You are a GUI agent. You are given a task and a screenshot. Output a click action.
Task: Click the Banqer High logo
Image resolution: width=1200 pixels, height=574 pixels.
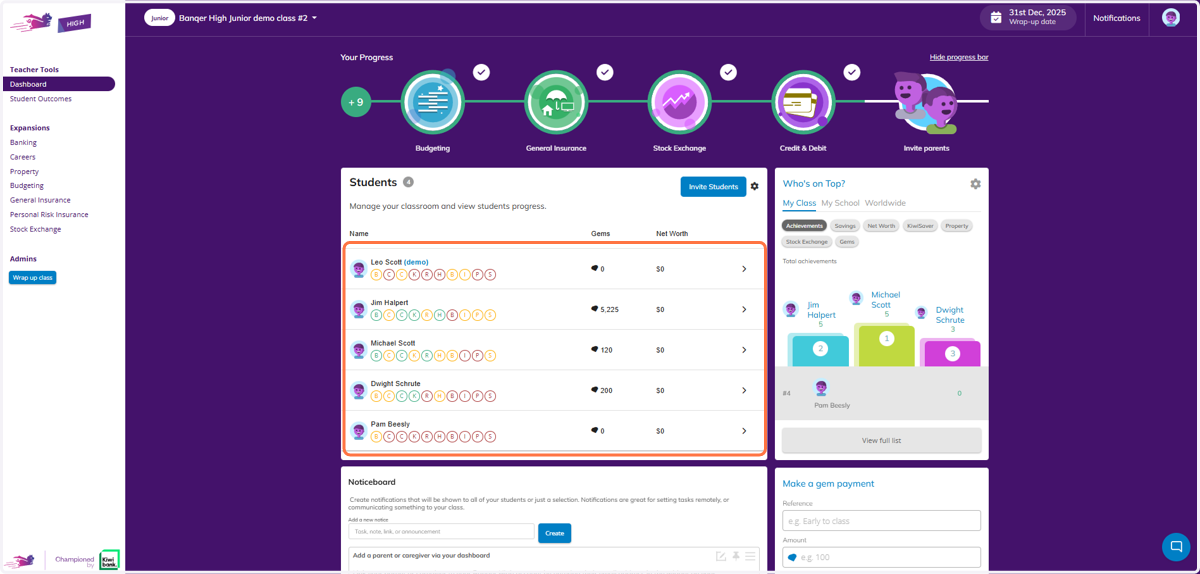[51, 22]
